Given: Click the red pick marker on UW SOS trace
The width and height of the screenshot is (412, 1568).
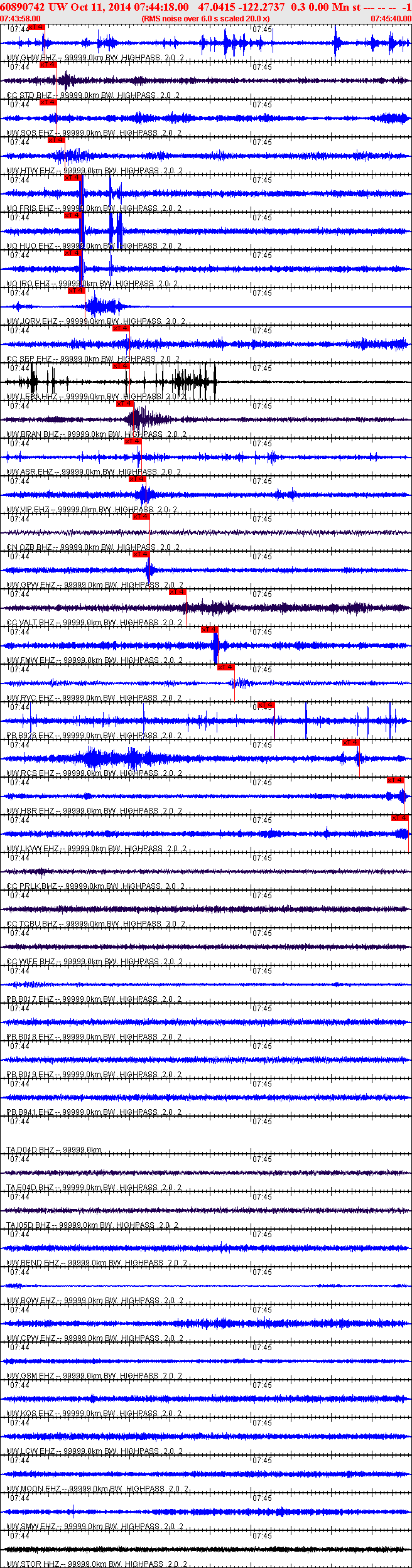Looking at the screenshot, I should click(48, 102).
